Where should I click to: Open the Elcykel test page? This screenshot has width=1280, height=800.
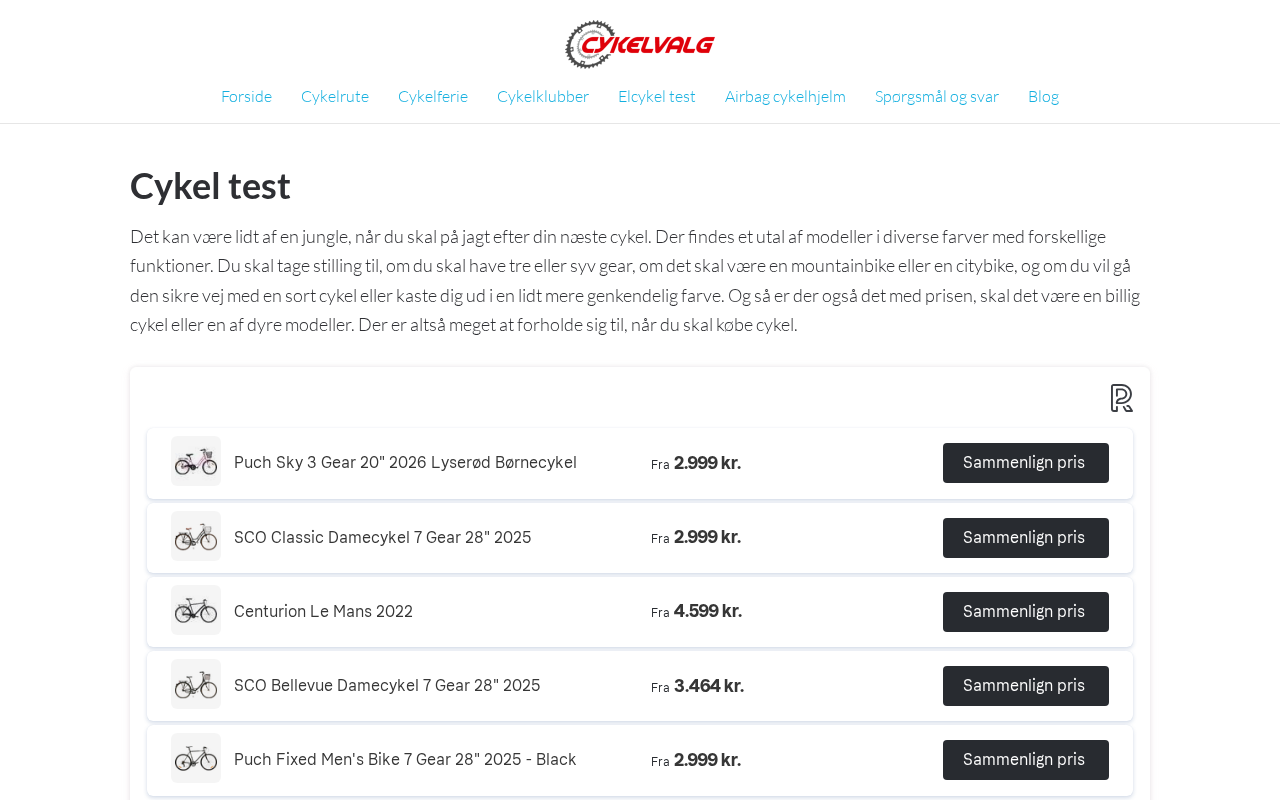pyautogui.click(x=657, y=96)
